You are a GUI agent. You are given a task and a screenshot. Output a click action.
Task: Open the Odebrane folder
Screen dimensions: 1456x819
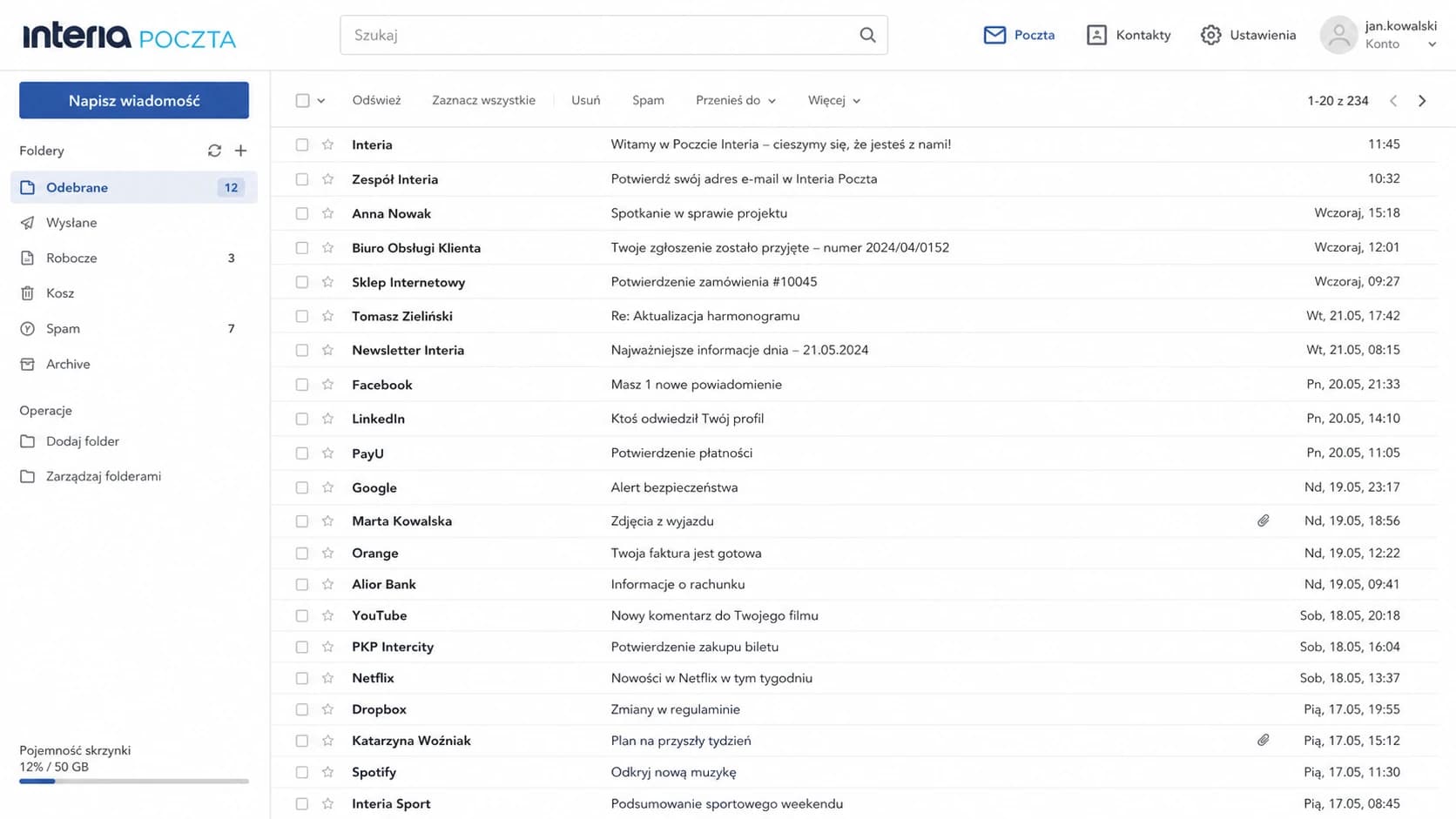(x=134, y=187)
